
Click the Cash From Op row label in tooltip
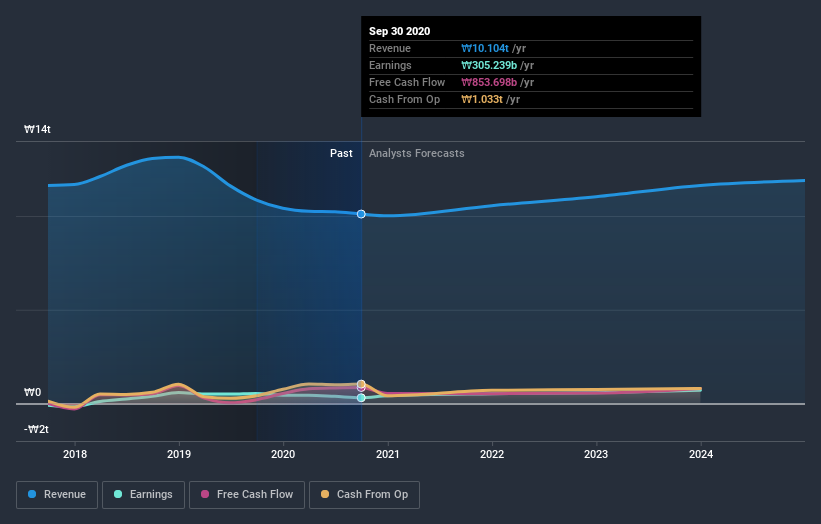point(404,99)
